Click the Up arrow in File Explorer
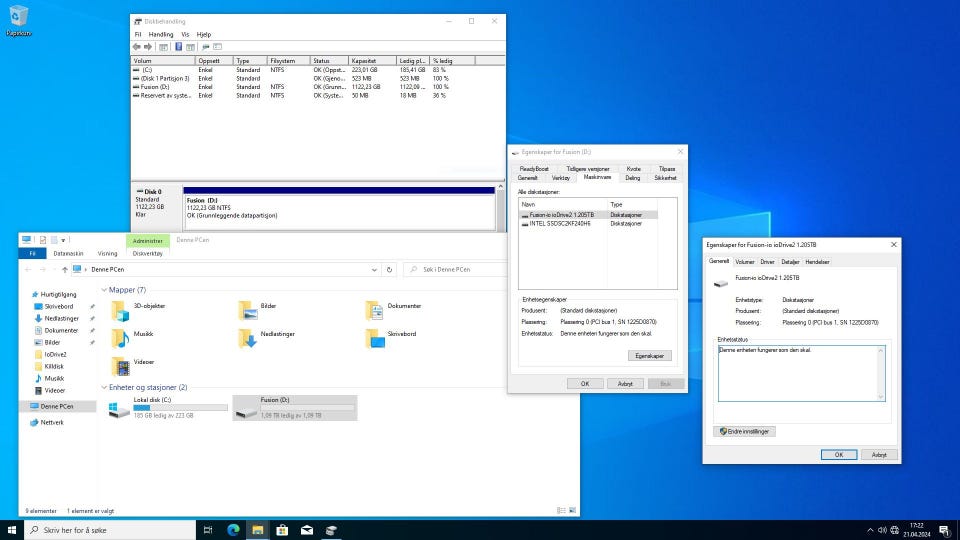 point(65,270)
